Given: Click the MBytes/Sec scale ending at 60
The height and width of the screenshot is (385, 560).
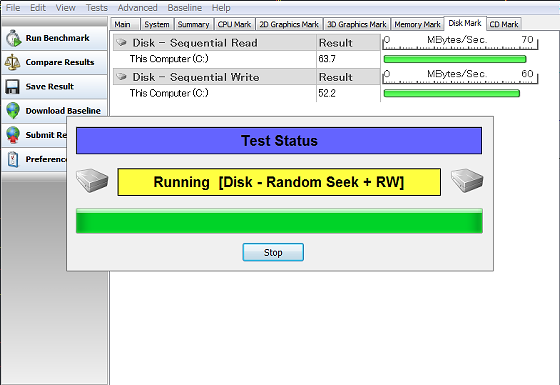Looking at the screenshot, I should [460, 76].
